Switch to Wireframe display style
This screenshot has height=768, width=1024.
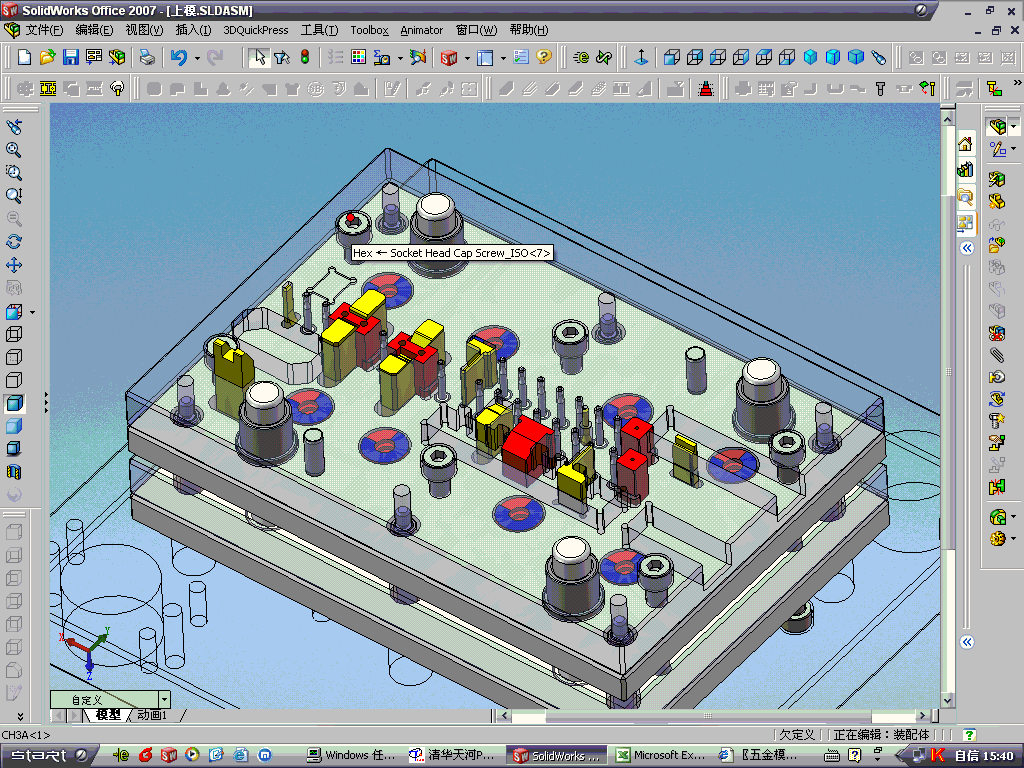14,334
